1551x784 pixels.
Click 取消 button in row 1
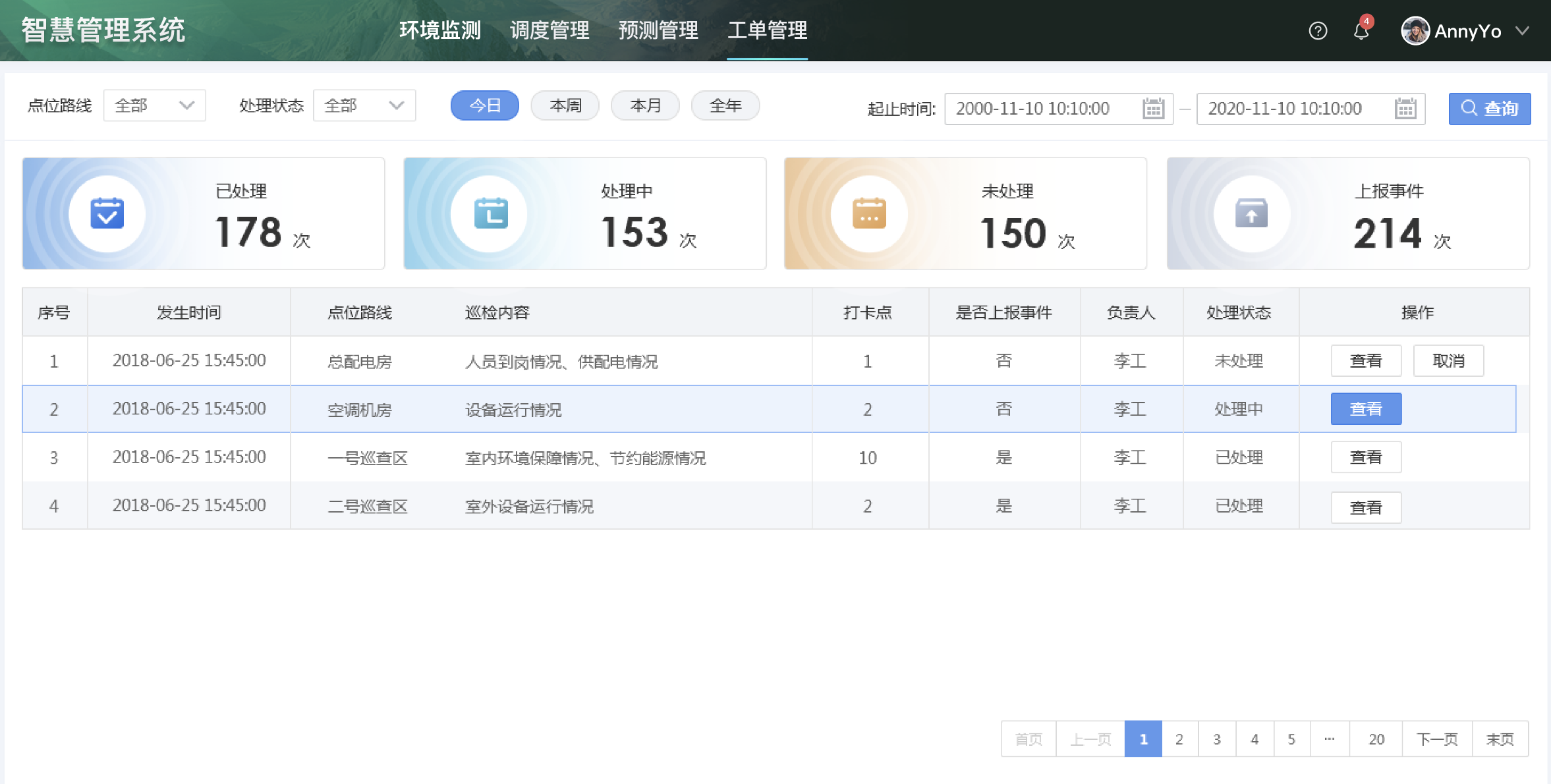point(1448,360)
